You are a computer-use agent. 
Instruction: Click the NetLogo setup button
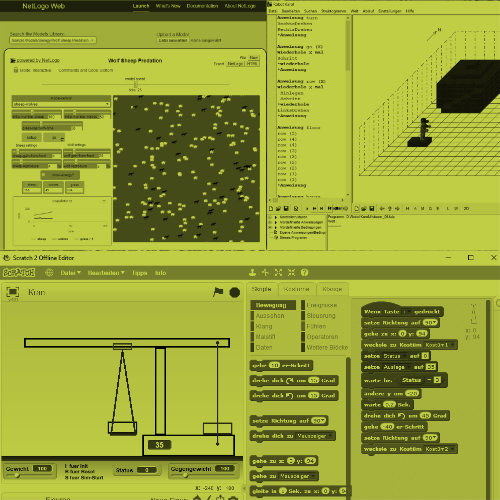pyautogui.click(x=32, y=137)
